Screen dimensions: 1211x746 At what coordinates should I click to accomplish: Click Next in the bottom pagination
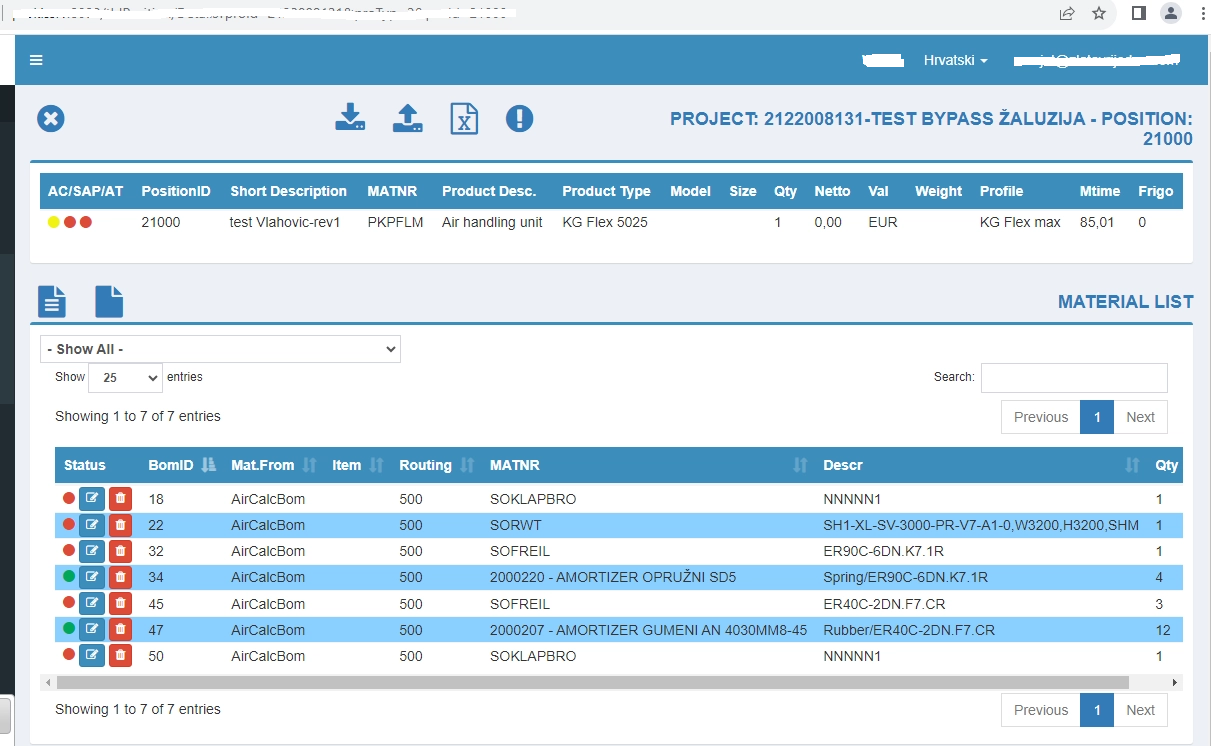1140,710
